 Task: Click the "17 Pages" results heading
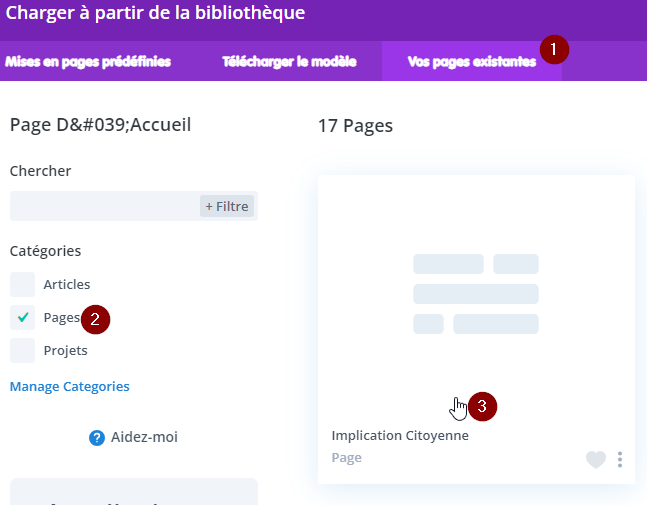(355, 126)
